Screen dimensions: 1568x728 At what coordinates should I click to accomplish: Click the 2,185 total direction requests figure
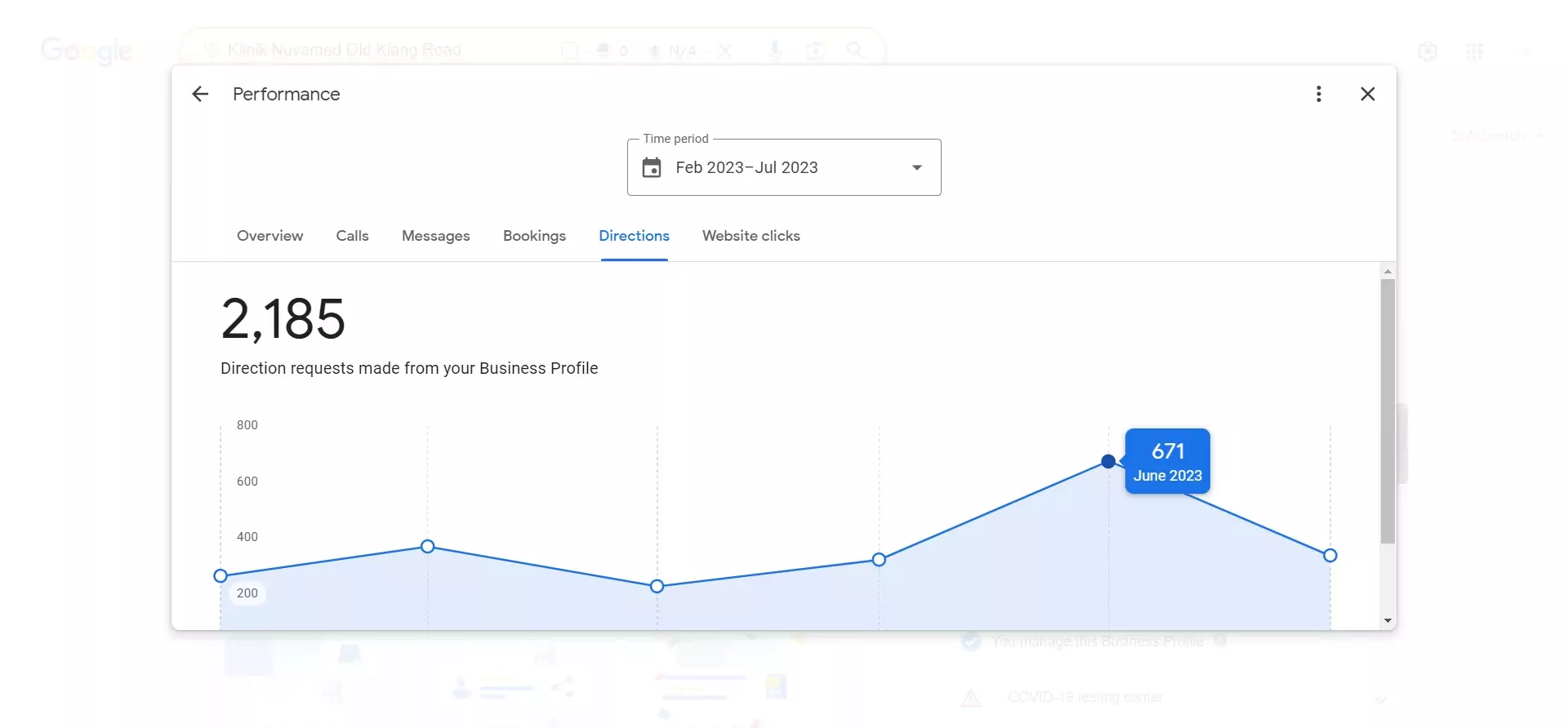283,319
